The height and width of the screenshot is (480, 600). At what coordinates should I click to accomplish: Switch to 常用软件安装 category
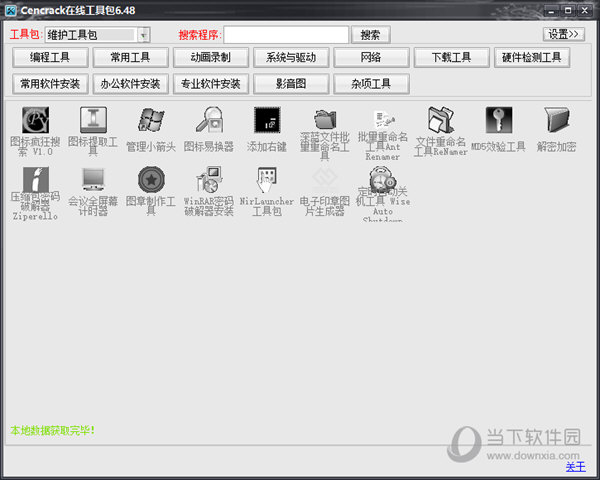tap(50, 84)
